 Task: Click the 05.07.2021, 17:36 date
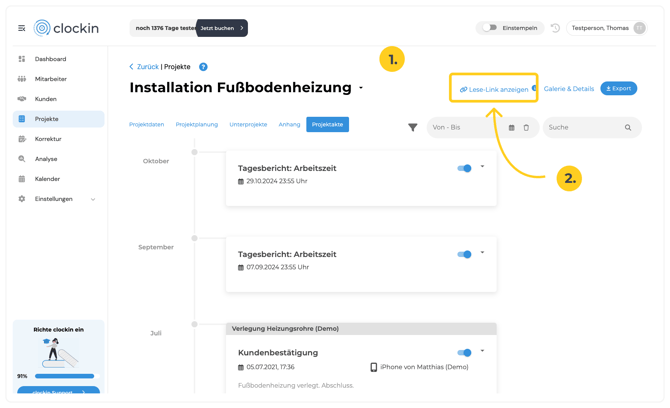(x=270, y=367)
